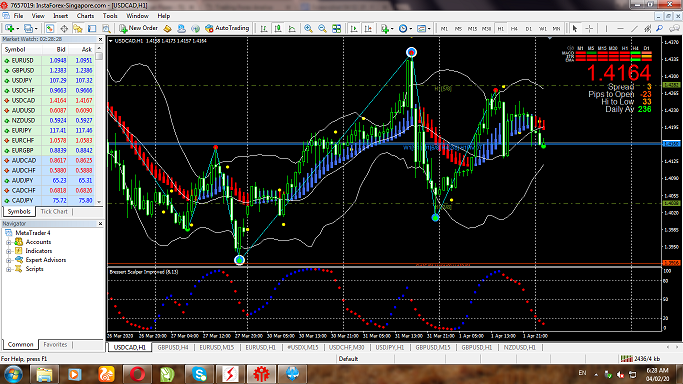Click the Market Watch scrollbar down arrow

tap(99, 202)
